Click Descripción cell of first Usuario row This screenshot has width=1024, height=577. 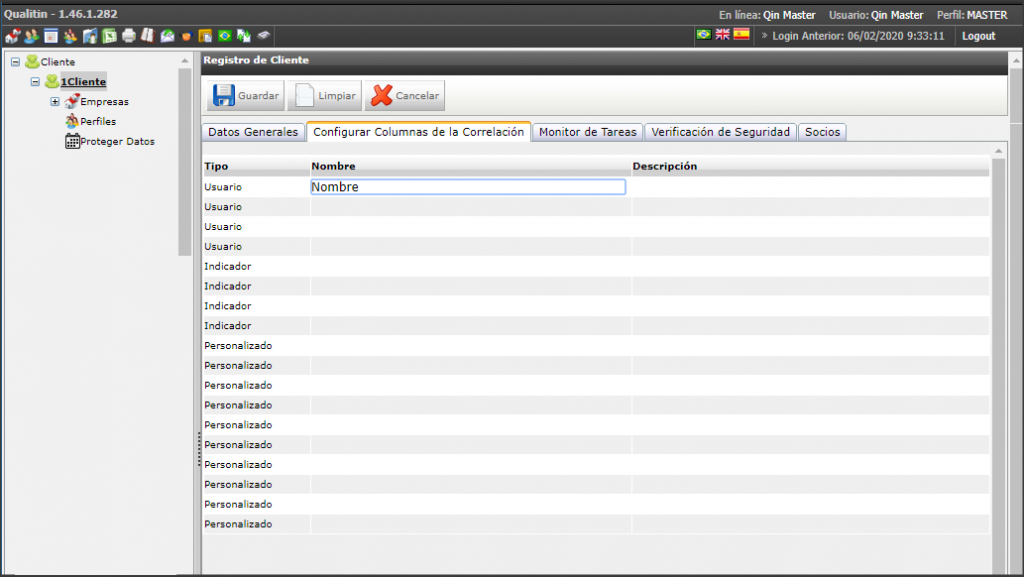pyautogui.click(x=810, y=187)
